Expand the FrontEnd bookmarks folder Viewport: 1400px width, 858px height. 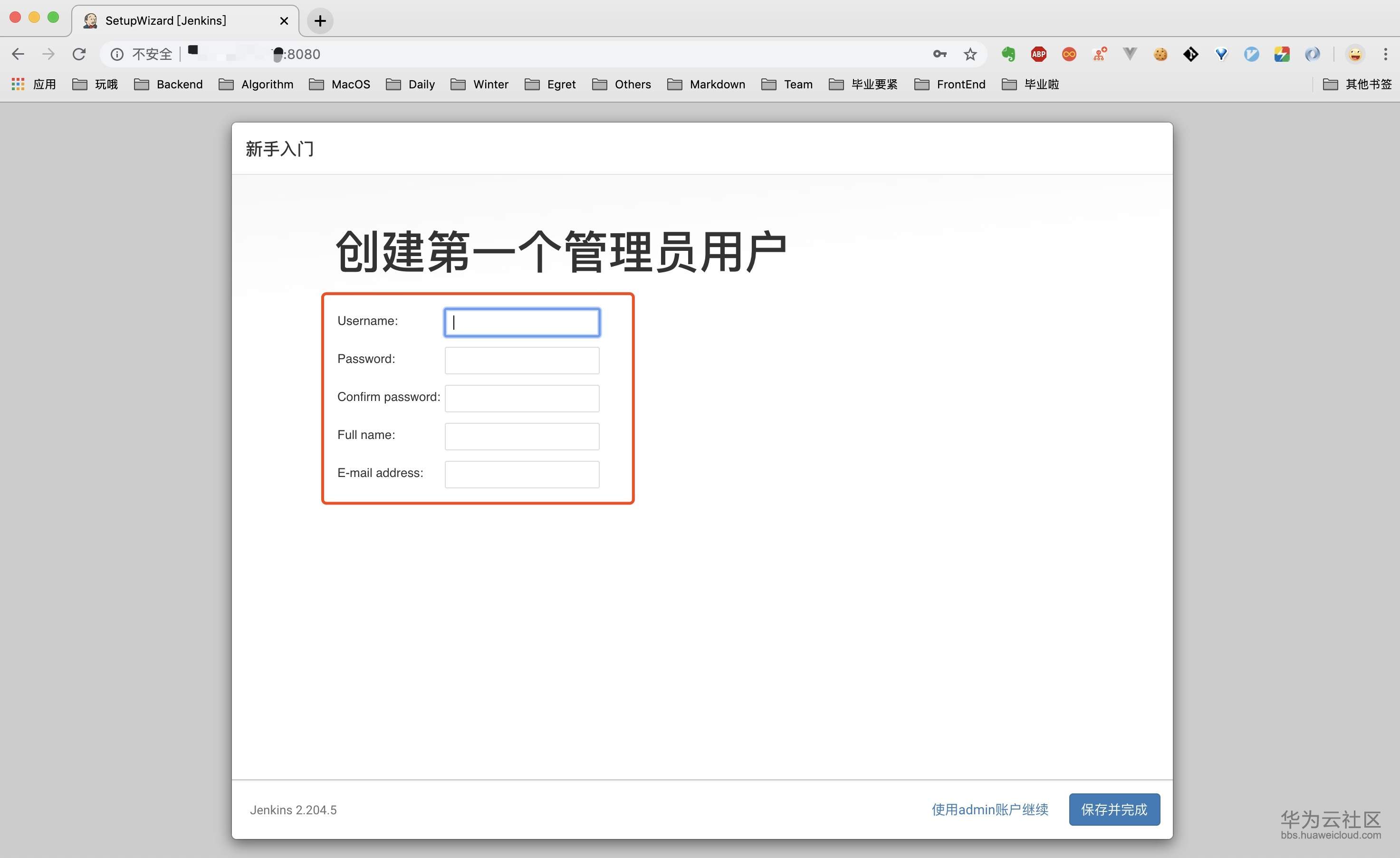coord(949,84)
